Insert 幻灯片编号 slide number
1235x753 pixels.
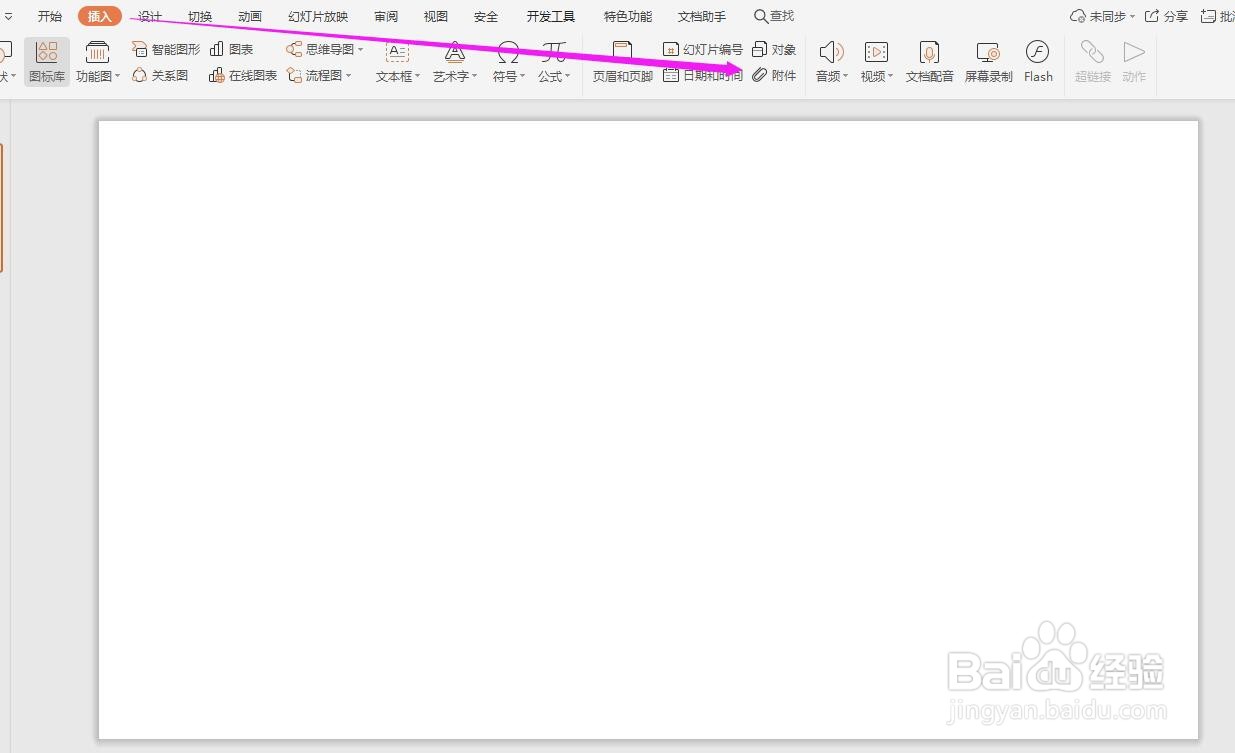(x=703, y=49)
